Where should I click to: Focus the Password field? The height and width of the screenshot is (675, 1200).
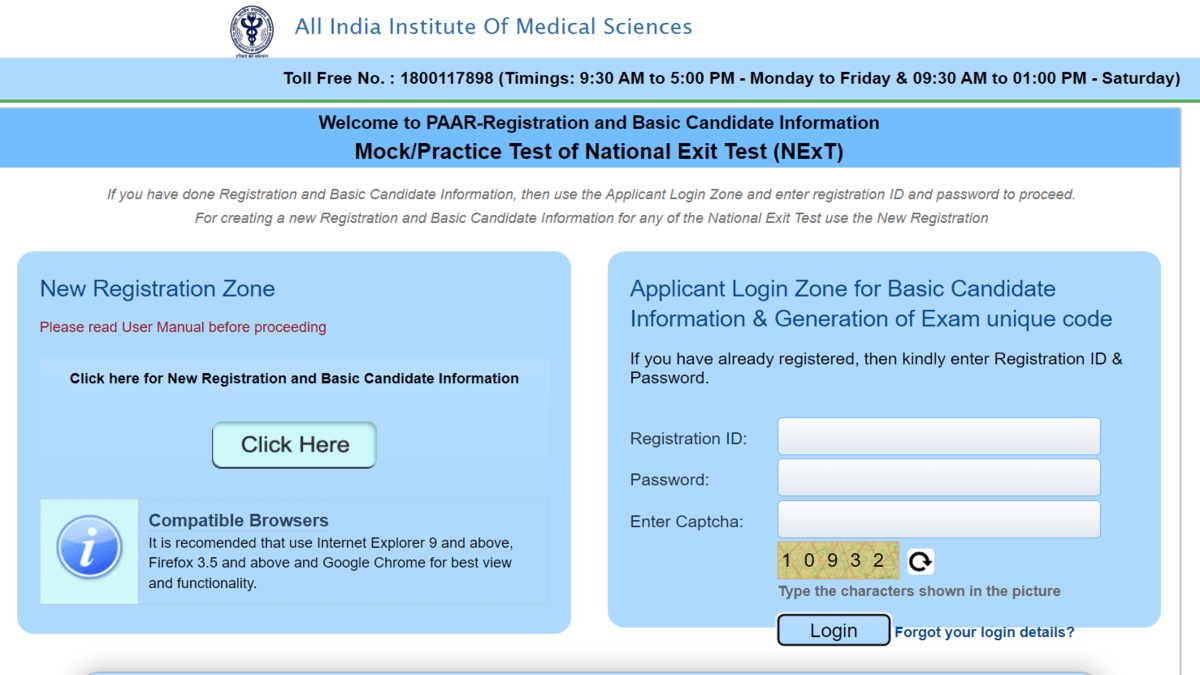click(x=939, y=478)
